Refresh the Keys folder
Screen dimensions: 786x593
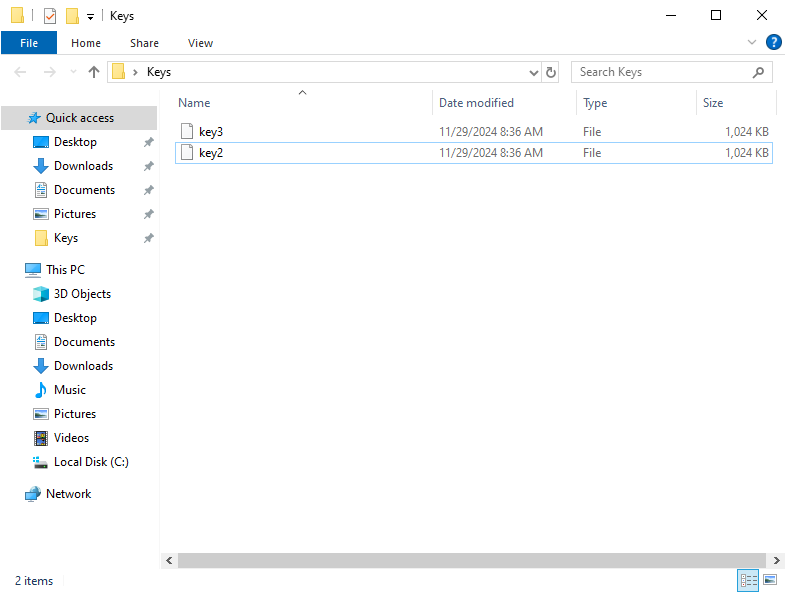click(551, 73)
